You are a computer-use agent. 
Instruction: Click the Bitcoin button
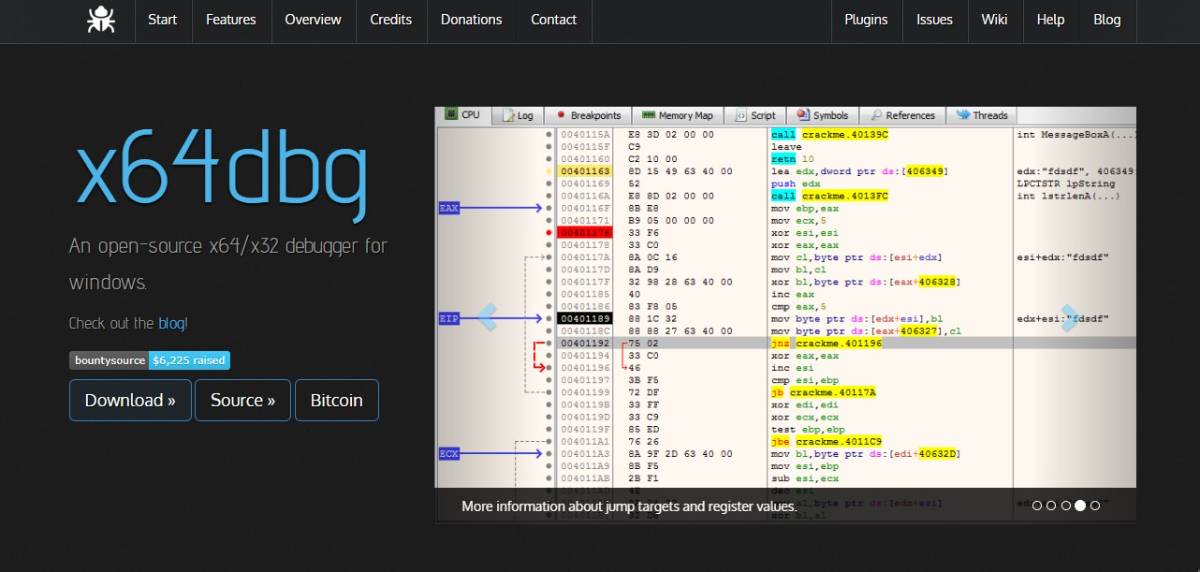point(337,400)
